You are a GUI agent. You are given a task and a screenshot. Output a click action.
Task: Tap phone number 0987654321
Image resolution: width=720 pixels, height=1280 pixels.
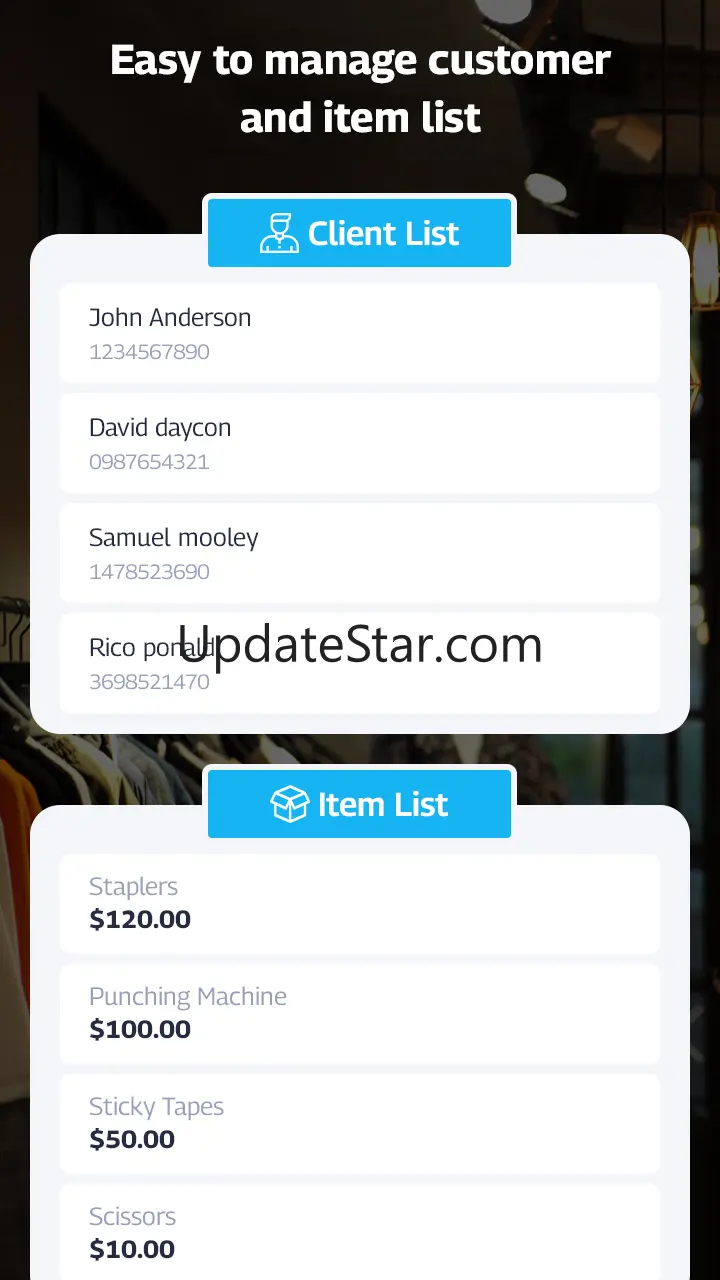149,462
